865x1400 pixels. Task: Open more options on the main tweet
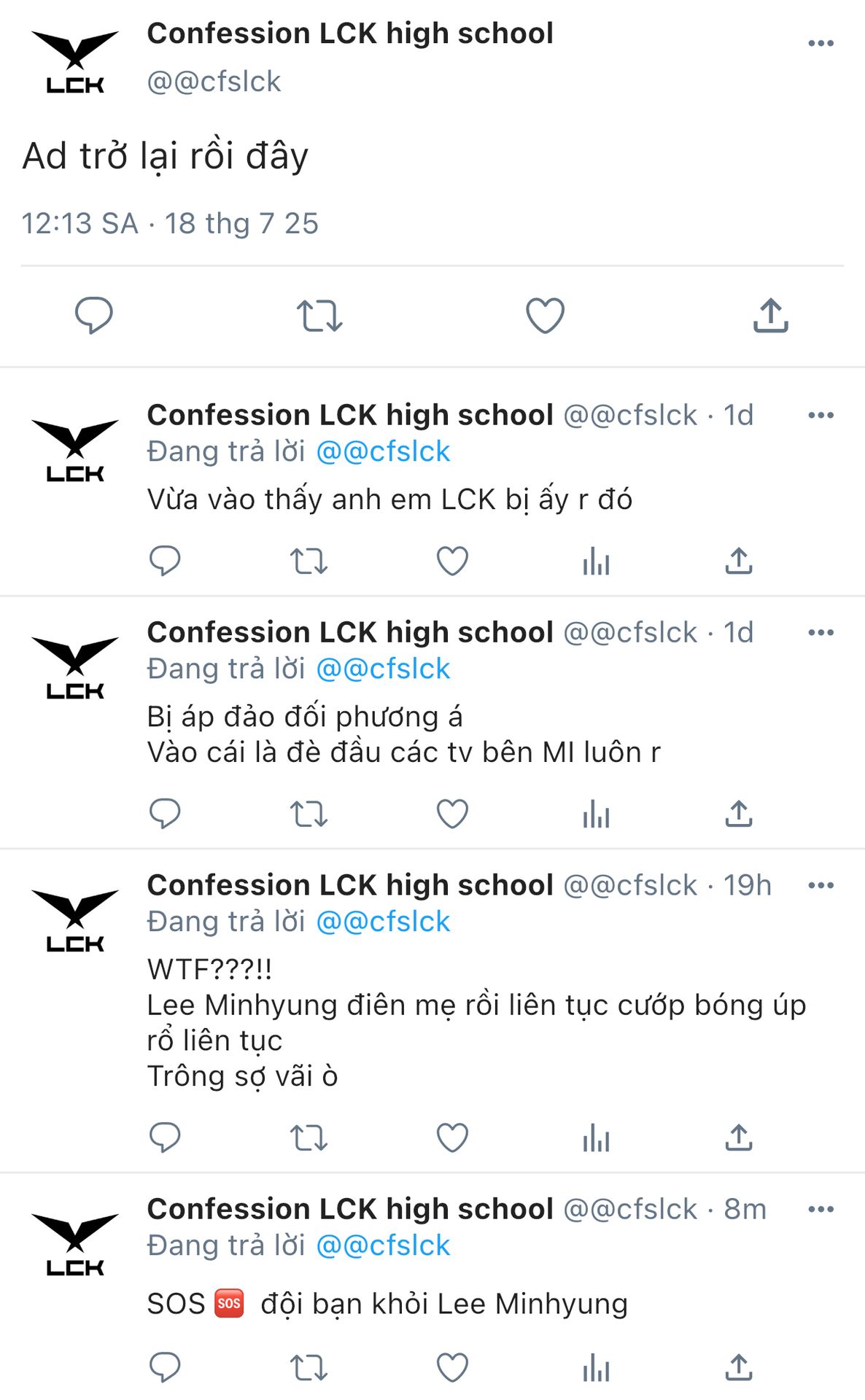(821, 44)
